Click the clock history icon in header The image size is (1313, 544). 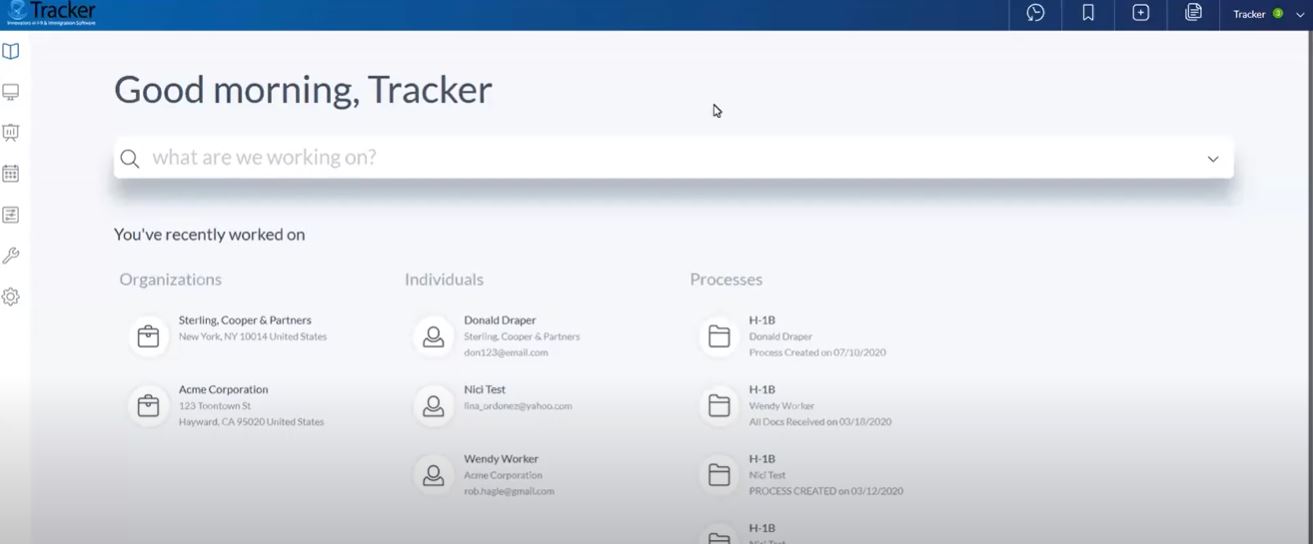click(x=1036, y=13)
